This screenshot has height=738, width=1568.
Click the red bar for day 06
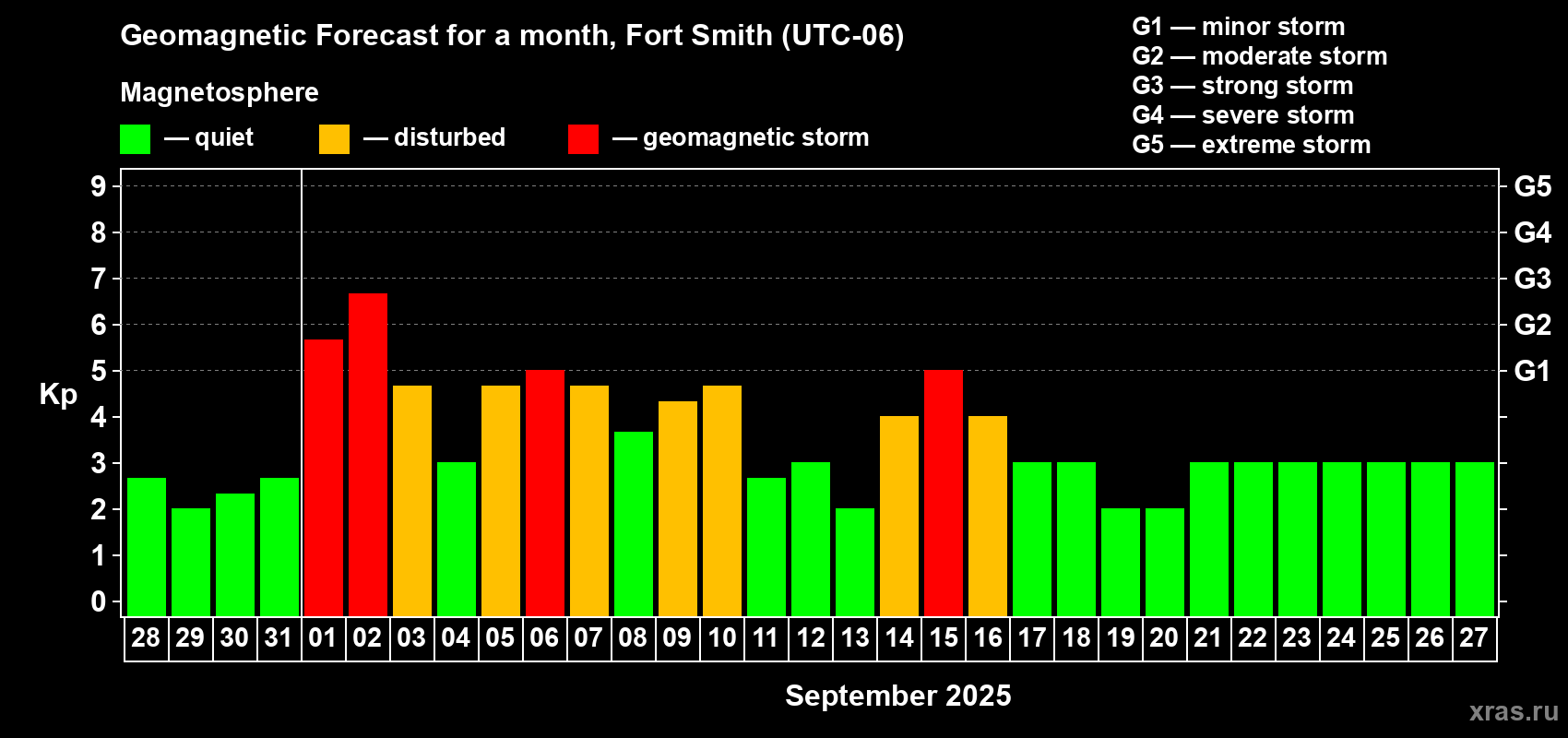tap(545, 494)
